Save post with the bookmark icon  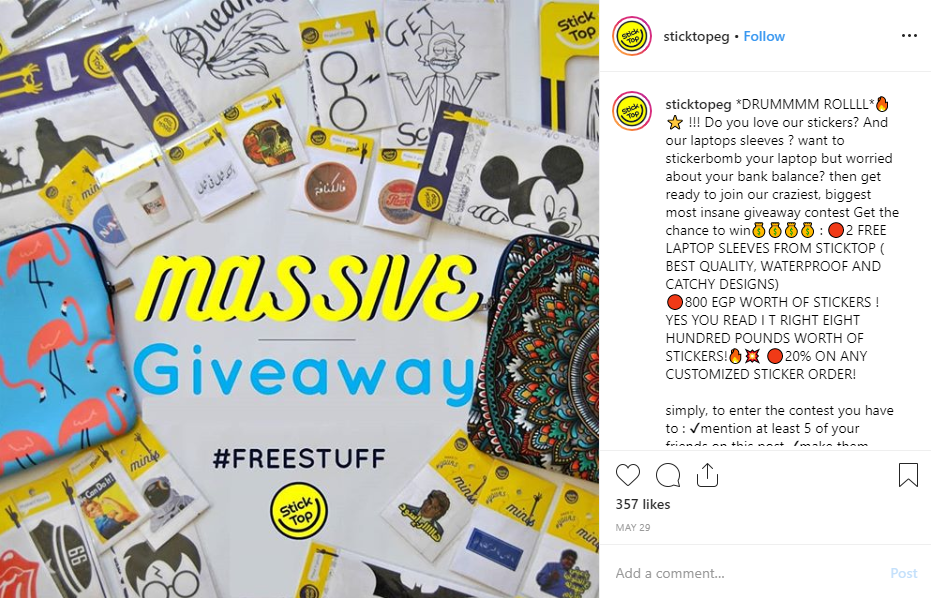[908, 475]
